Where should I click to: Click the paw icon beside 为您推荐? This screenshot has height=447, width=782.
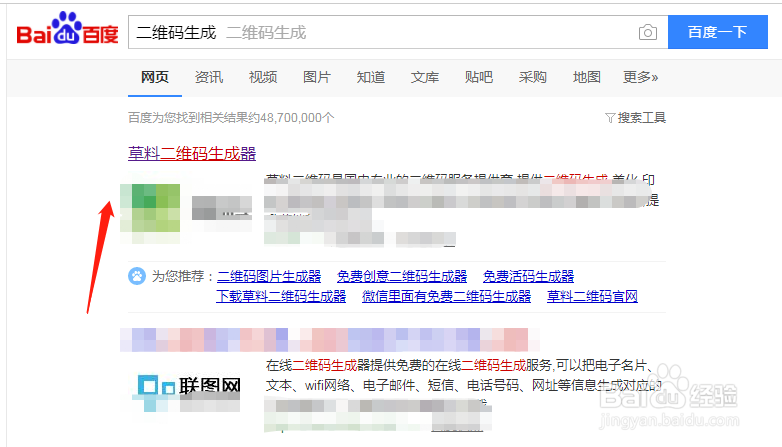[x=137, y=276]
